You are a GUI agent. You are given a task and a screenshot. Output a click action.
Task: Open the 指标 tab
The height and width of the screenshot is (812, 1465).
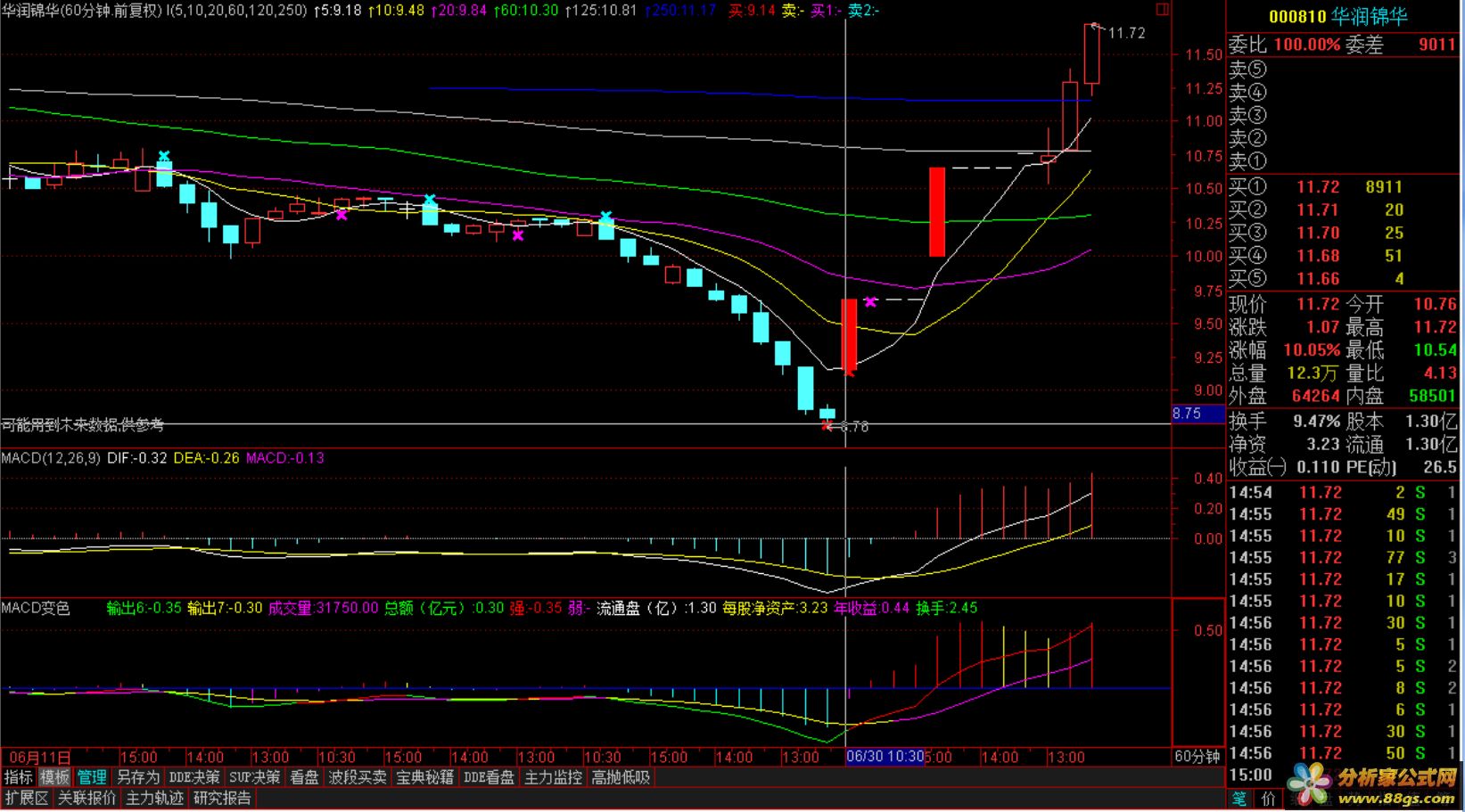[x=18, y=777]
